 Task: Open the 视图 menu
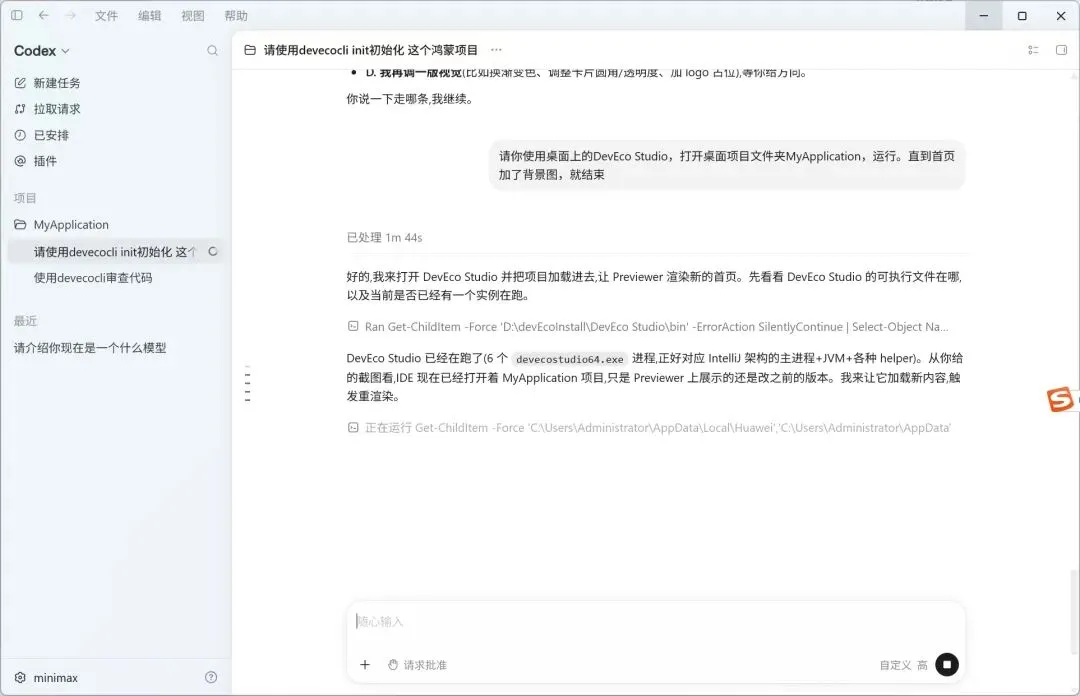pos(193,16)
